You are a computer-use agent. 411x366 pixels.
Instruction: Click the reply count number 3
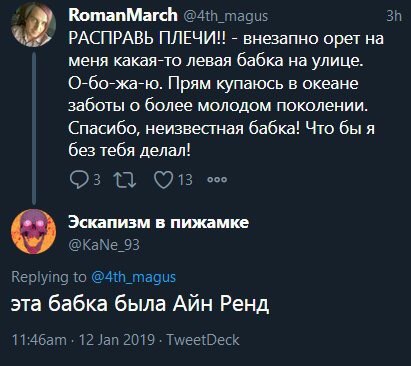[x=97, y=180]
